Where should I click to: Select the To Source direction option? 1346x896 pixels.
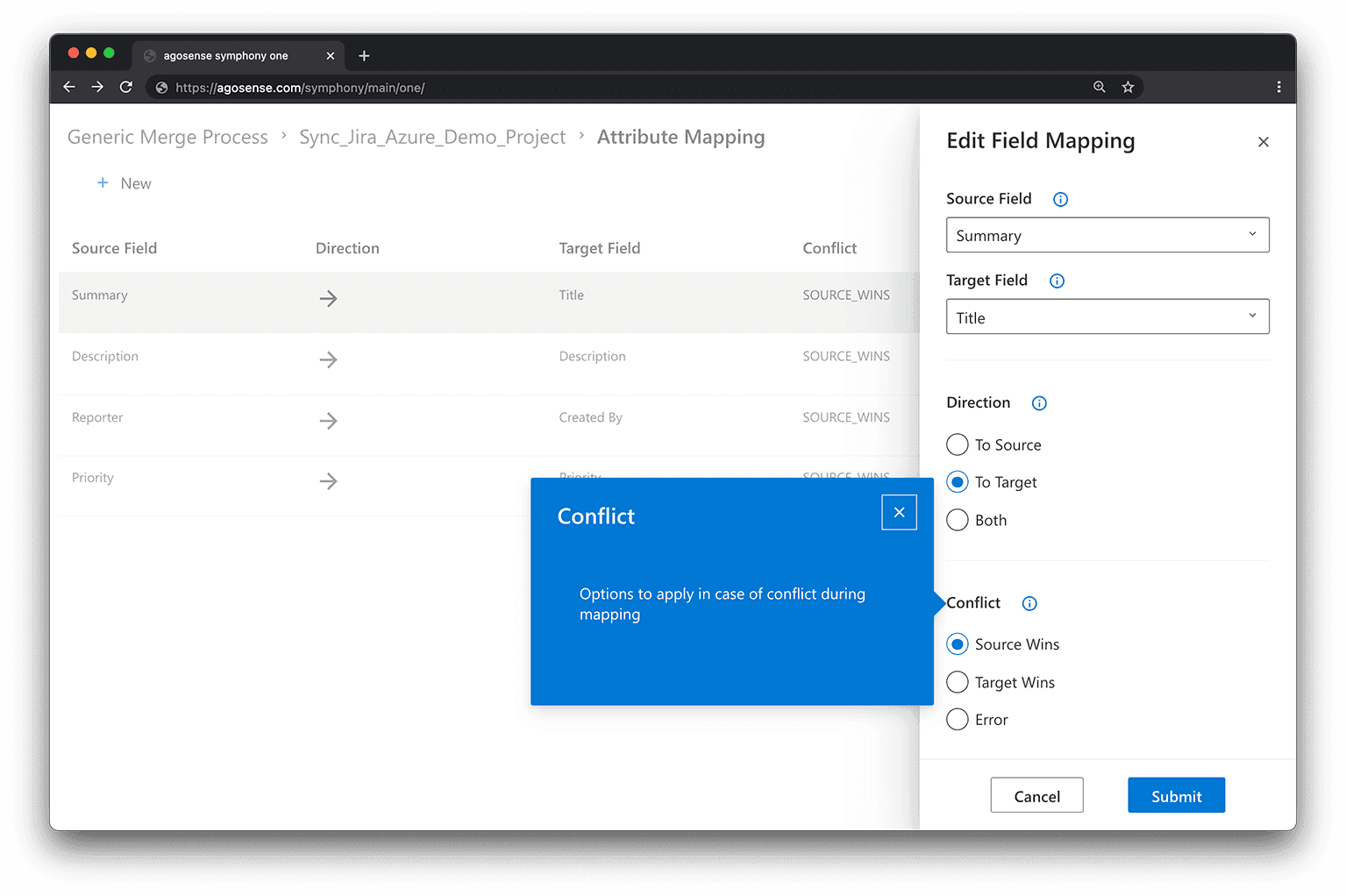pyautogui.click(x=958, y=445)
